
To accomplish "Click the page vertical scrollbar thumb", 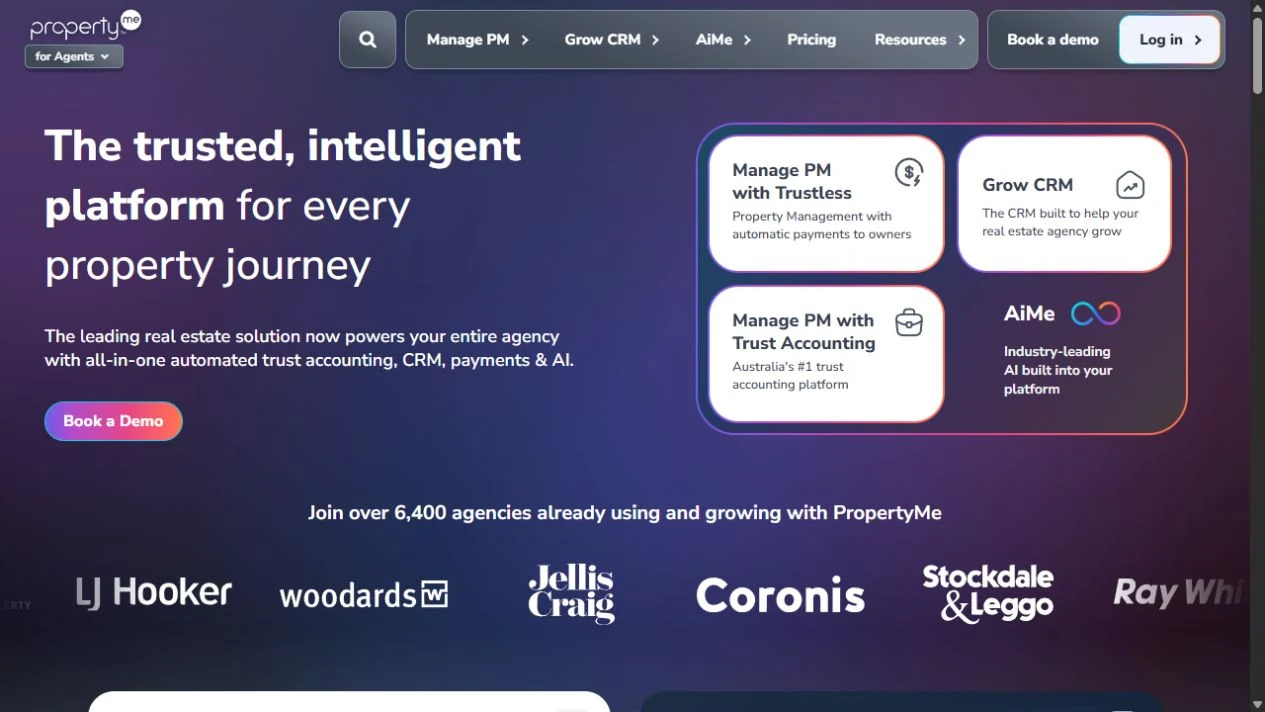I will (1257, 55).
